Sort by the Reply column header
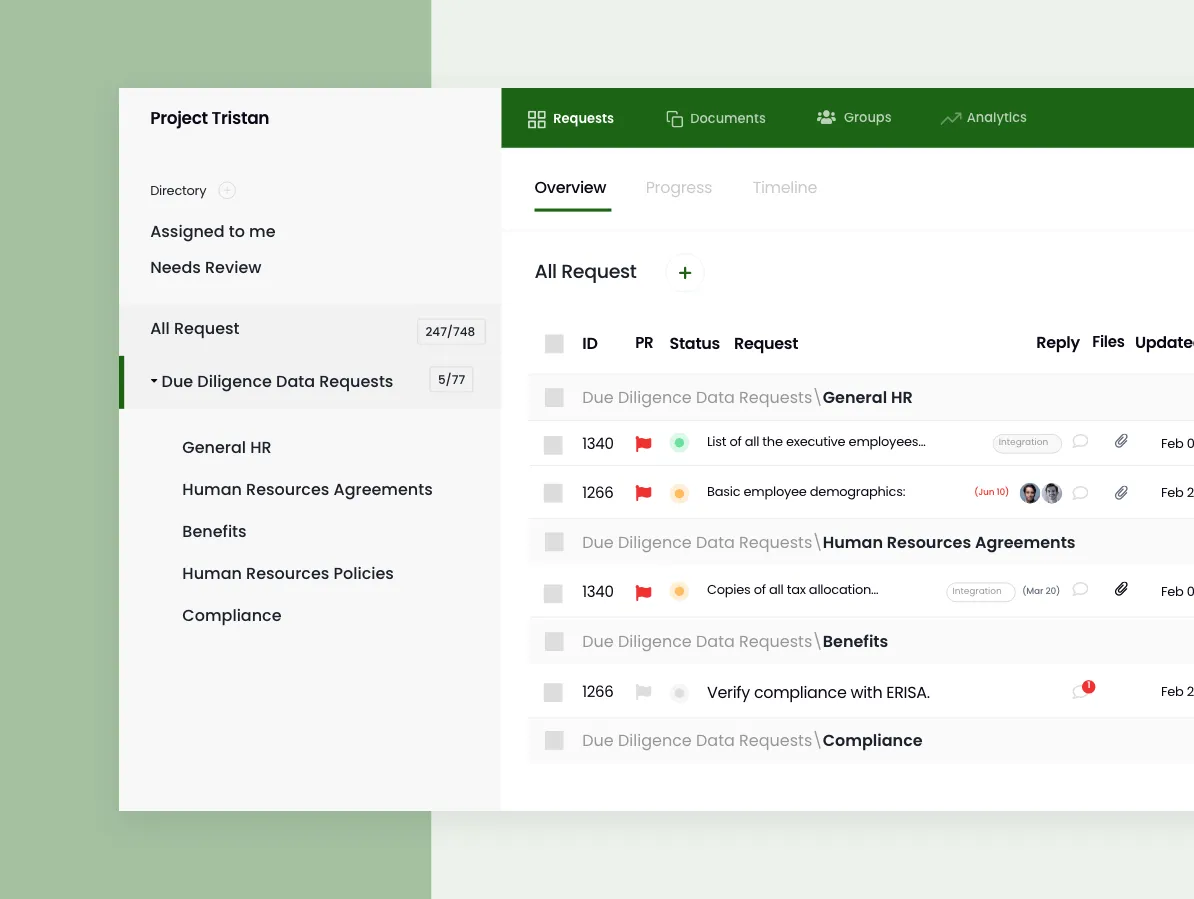This screenshot has height=899, width=1194. [x=1058, y=343]
